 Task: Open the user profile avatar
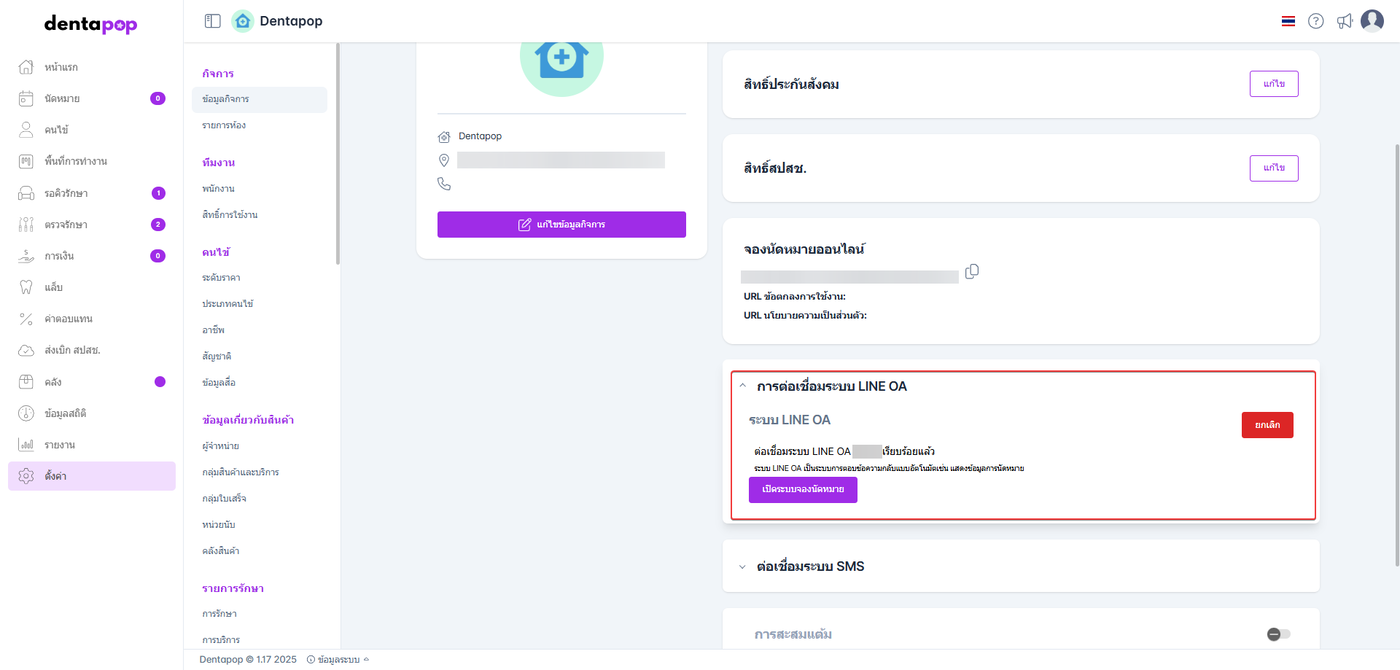pos(1372,21)
